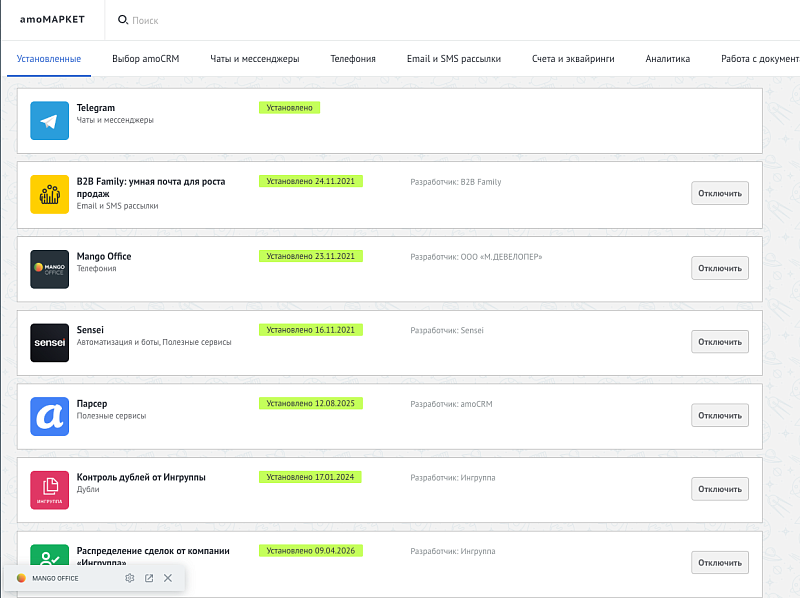Click the Установлено 17.01.2024 badge
The image size is (800, 598).
(x=310, y=477)
